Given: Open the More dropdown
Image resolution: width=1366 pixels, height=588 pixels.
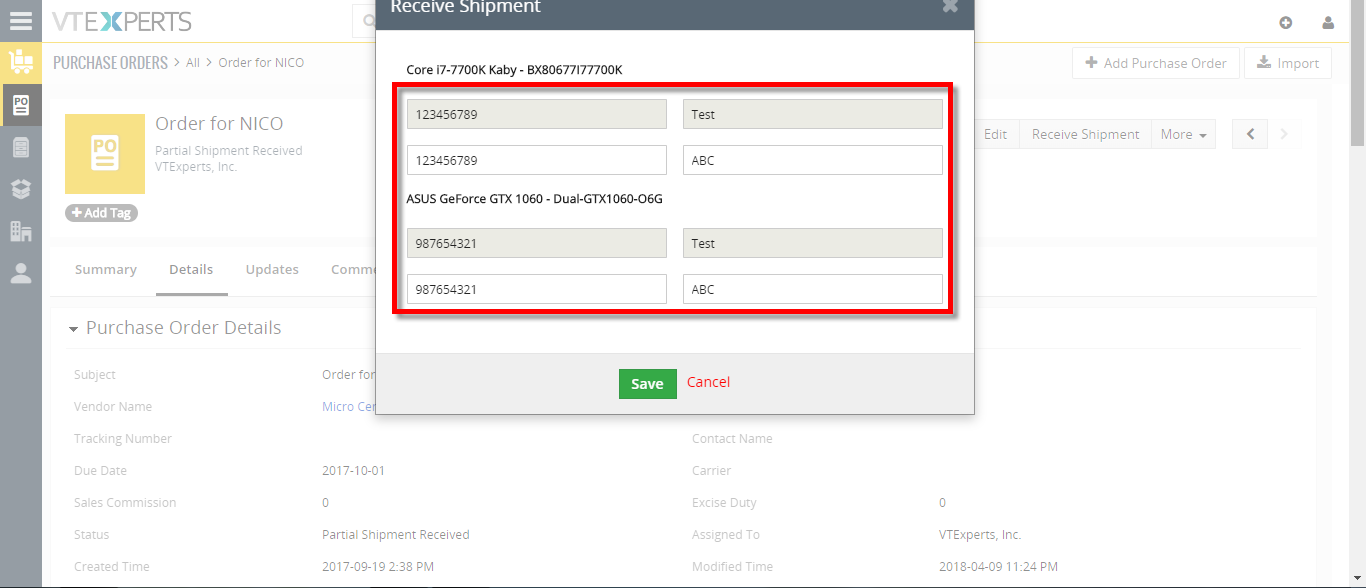Looking at the screenshot, I should [1183, 134].
